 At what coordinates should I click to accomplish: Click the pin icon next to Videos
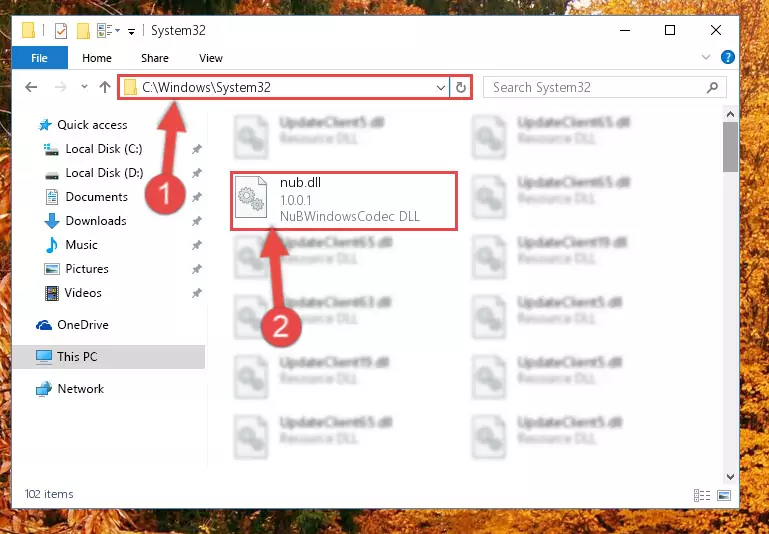[197, 293]
